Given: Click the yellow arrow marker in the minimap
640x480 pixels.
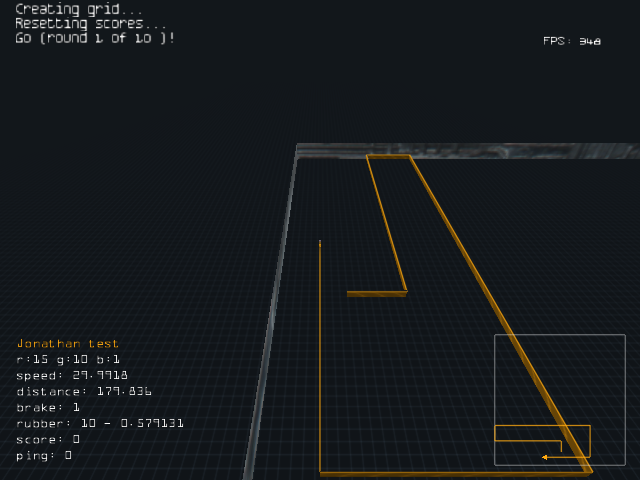Looking at the screenshot, I should tap(545, 457).
